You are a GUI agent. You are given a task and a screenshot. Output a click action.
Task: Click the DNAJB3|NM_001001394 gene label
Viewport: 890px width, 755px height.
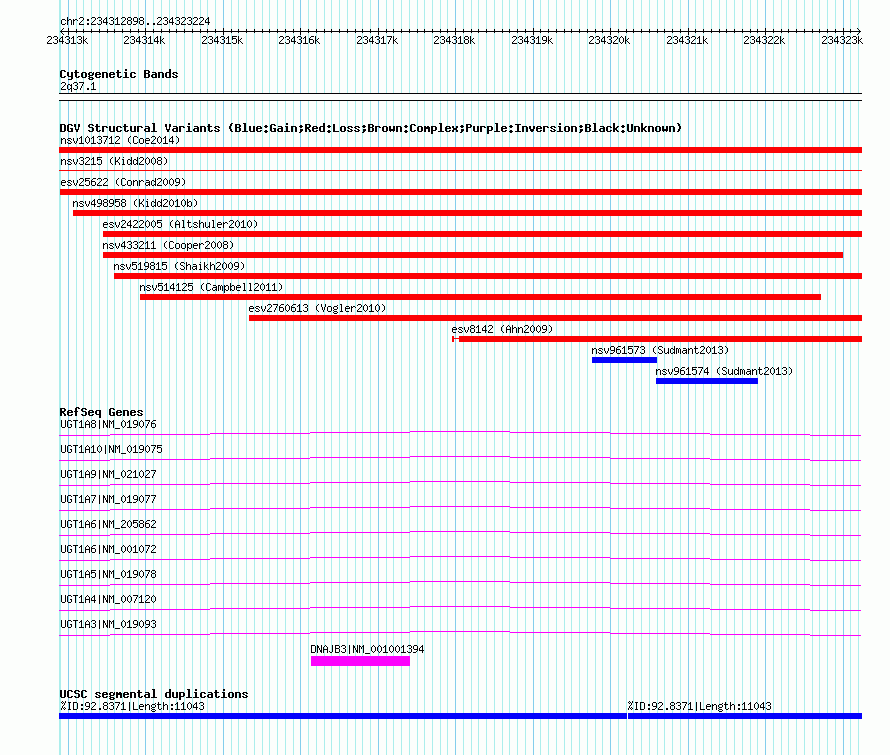point(367,649)
